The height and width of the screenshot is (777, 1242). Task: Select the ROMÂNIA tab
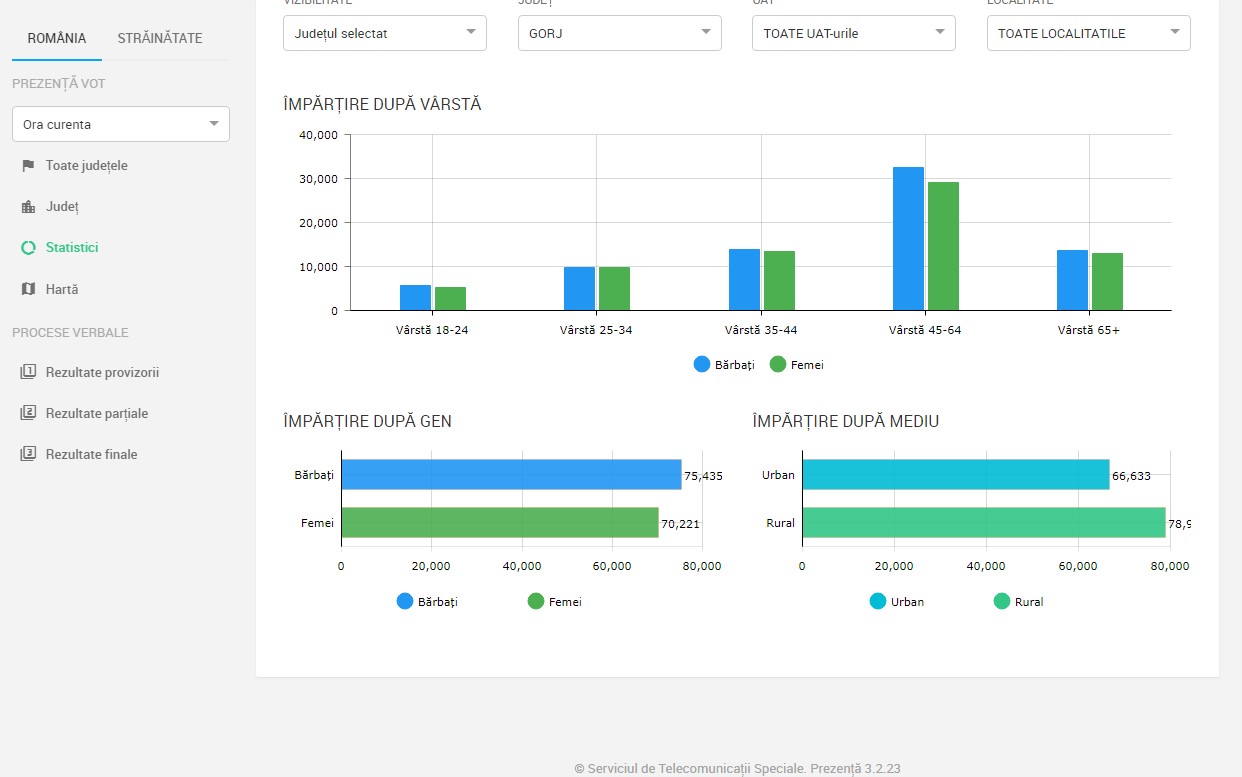pos(57,38)
